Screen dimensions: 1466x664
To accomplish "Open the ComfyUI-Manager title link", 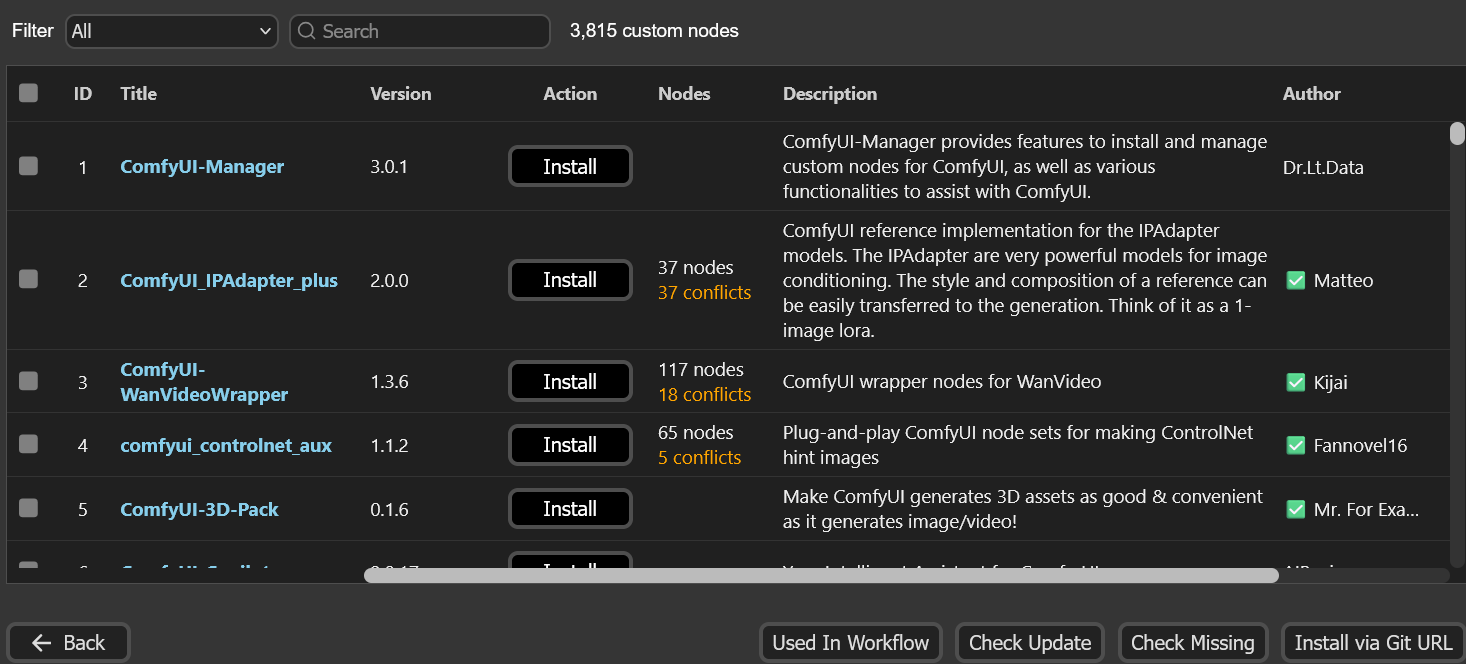I will [x=202, y=167].
